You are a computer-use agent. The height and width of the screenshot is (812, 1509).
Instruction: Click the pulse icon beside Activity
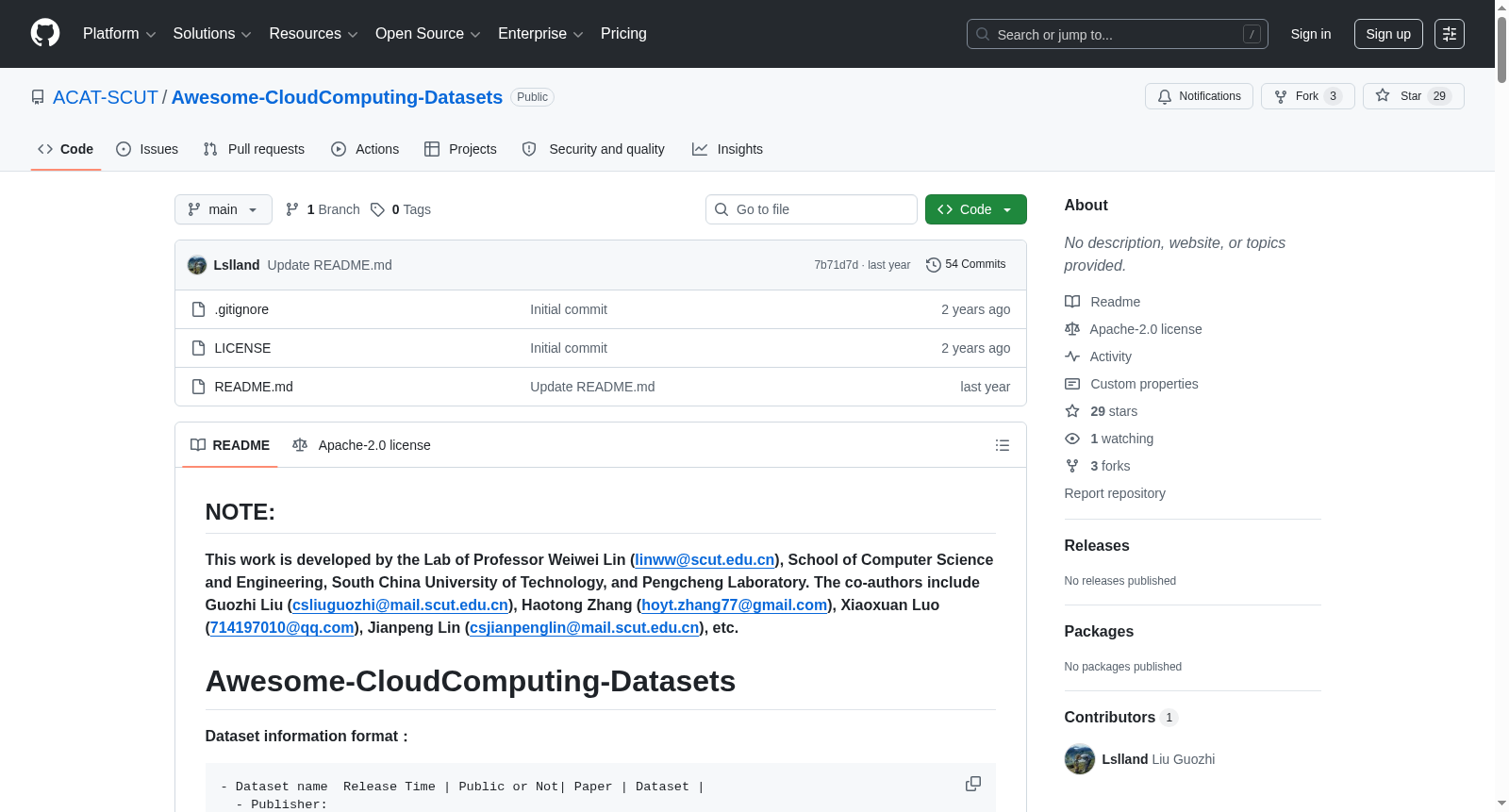click(1072, 356)
